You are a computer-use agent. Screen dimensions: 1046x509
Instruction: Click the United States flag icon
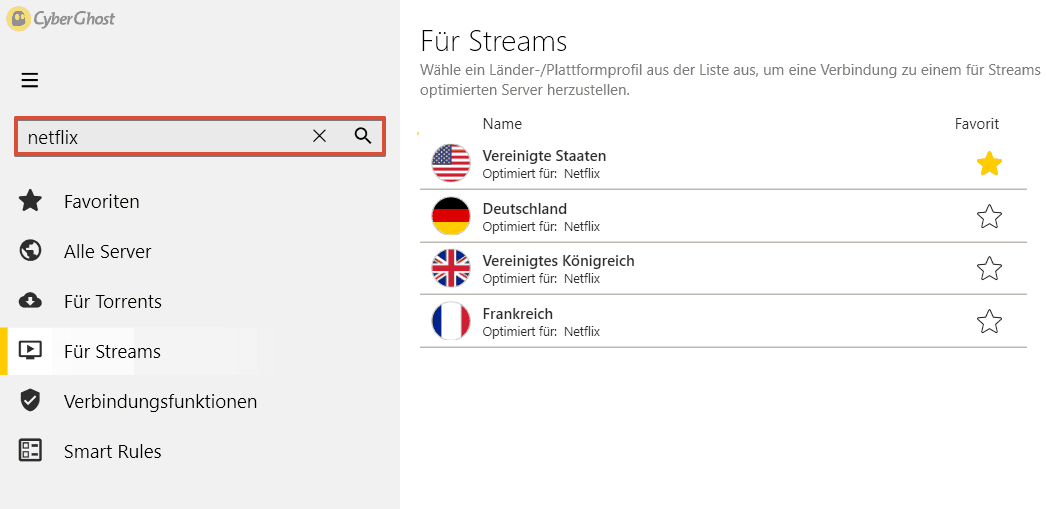451,163
